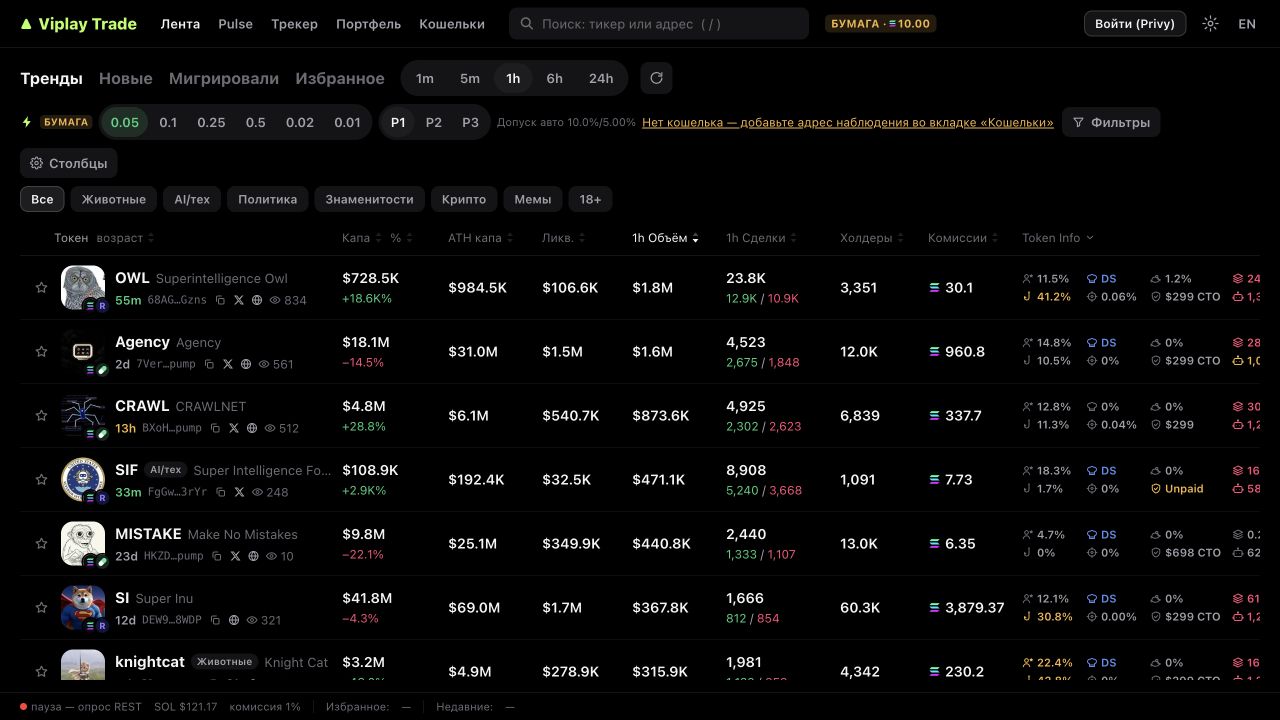Screen dimensions: 1280x720
Task: Copy the Agency token address
Action: (209, 364)
